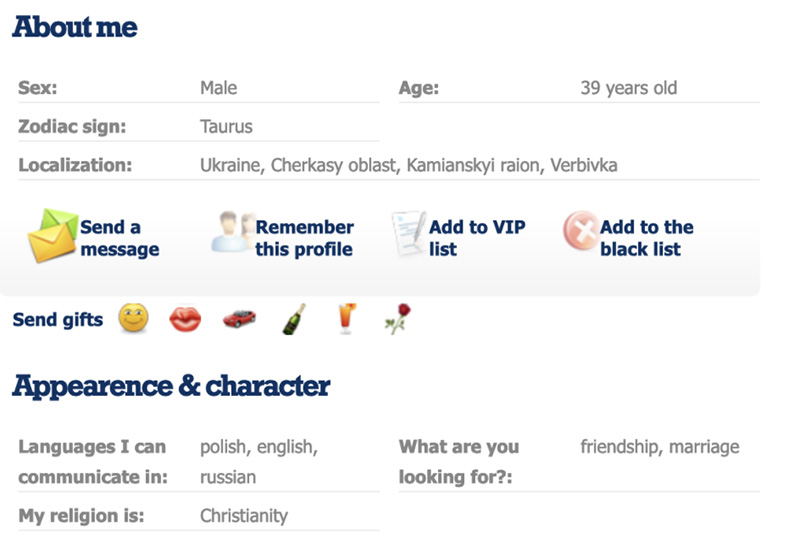800x551 pixels.
Task: Send the champagne bottle gift
Action: (x=293, y=319)
